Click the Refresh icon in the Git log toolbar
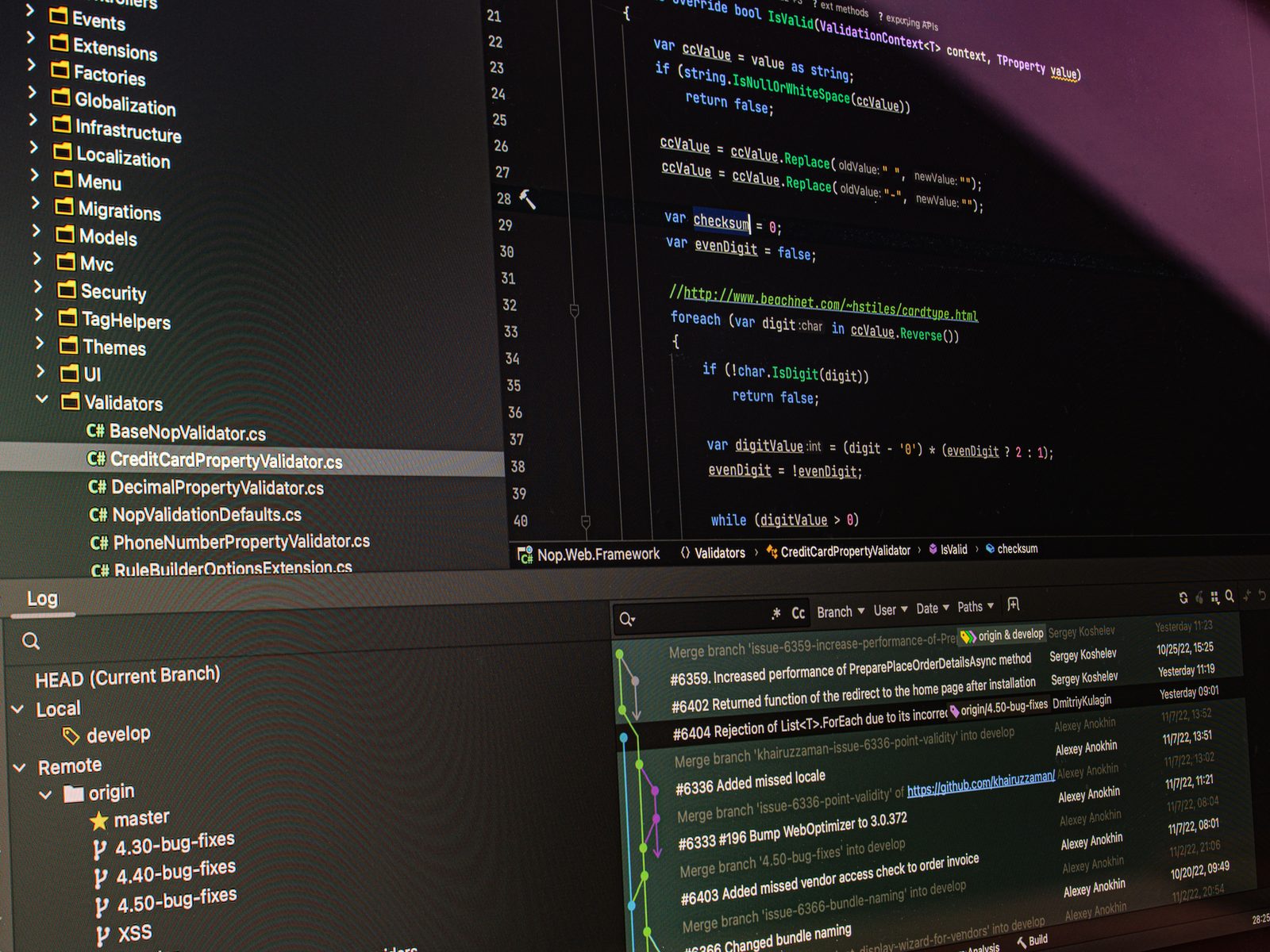Viewport: 1270px width, 952px height. (1183, 597)
